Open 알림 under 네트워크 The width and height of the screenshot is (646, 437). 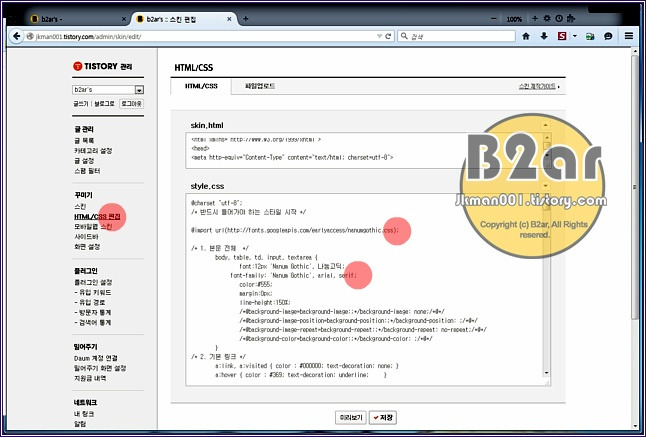tap(80, 424)
